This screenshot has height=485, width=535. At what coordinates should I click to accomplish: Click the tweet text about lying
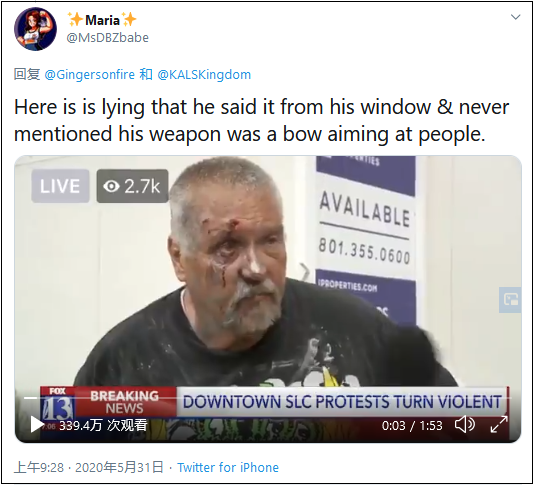point(262,120)
